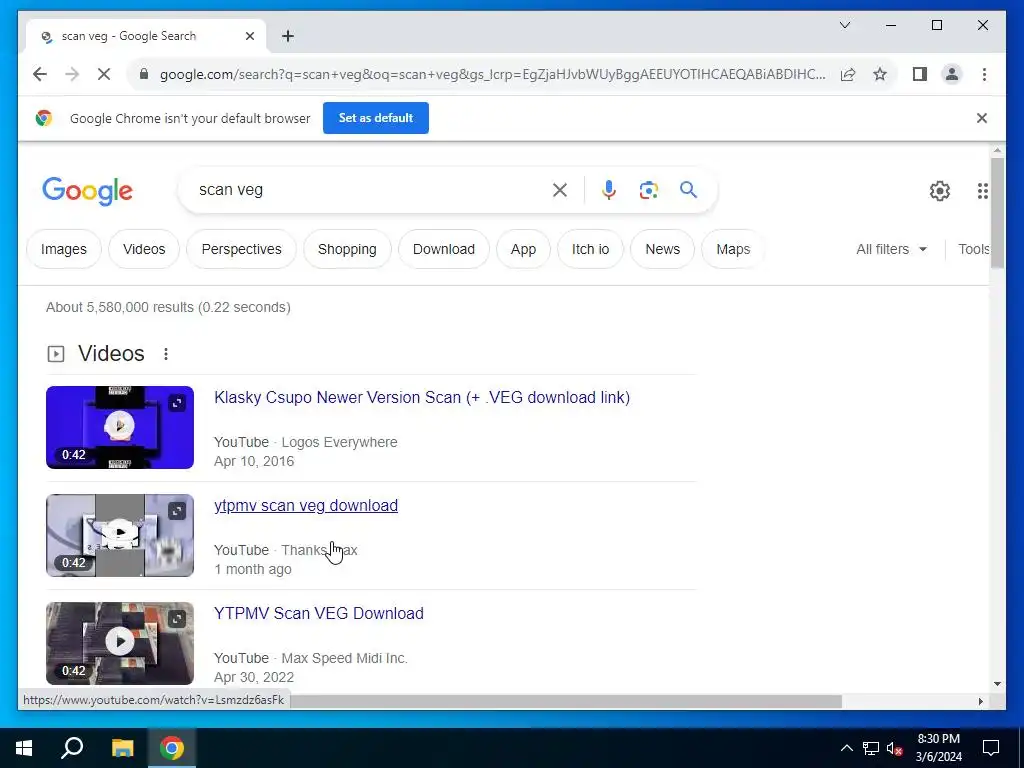The image size is (1024, 768).
Task: Open the Windows Start menu
Action: pyautogui.click(x=24, y=748)
